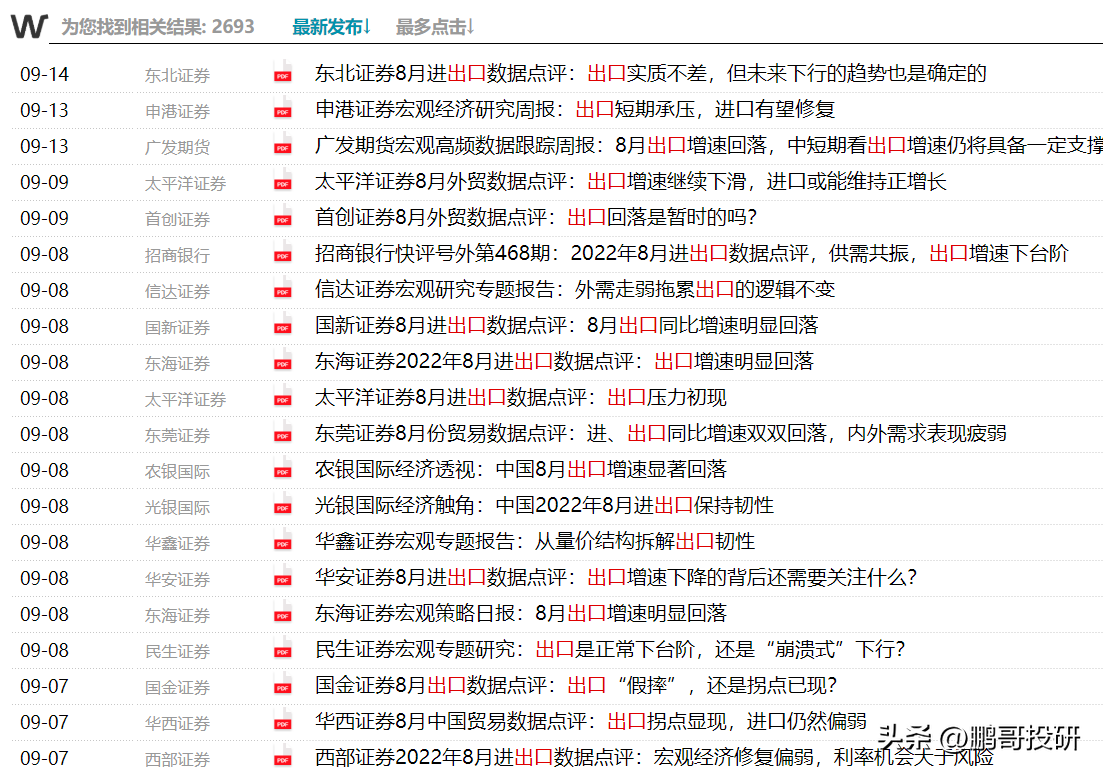1103x774 pixels.
Task: Click 东莞证券 source name
Action: point(177,435)
